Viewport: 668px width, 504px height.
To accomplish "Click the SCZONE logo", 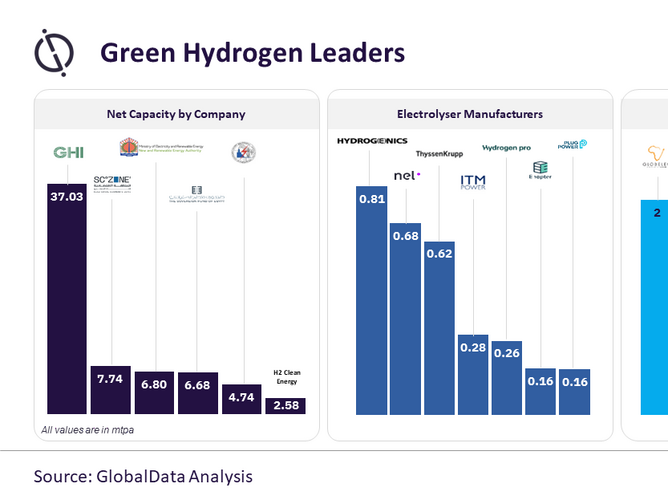I will click(112, 184).
